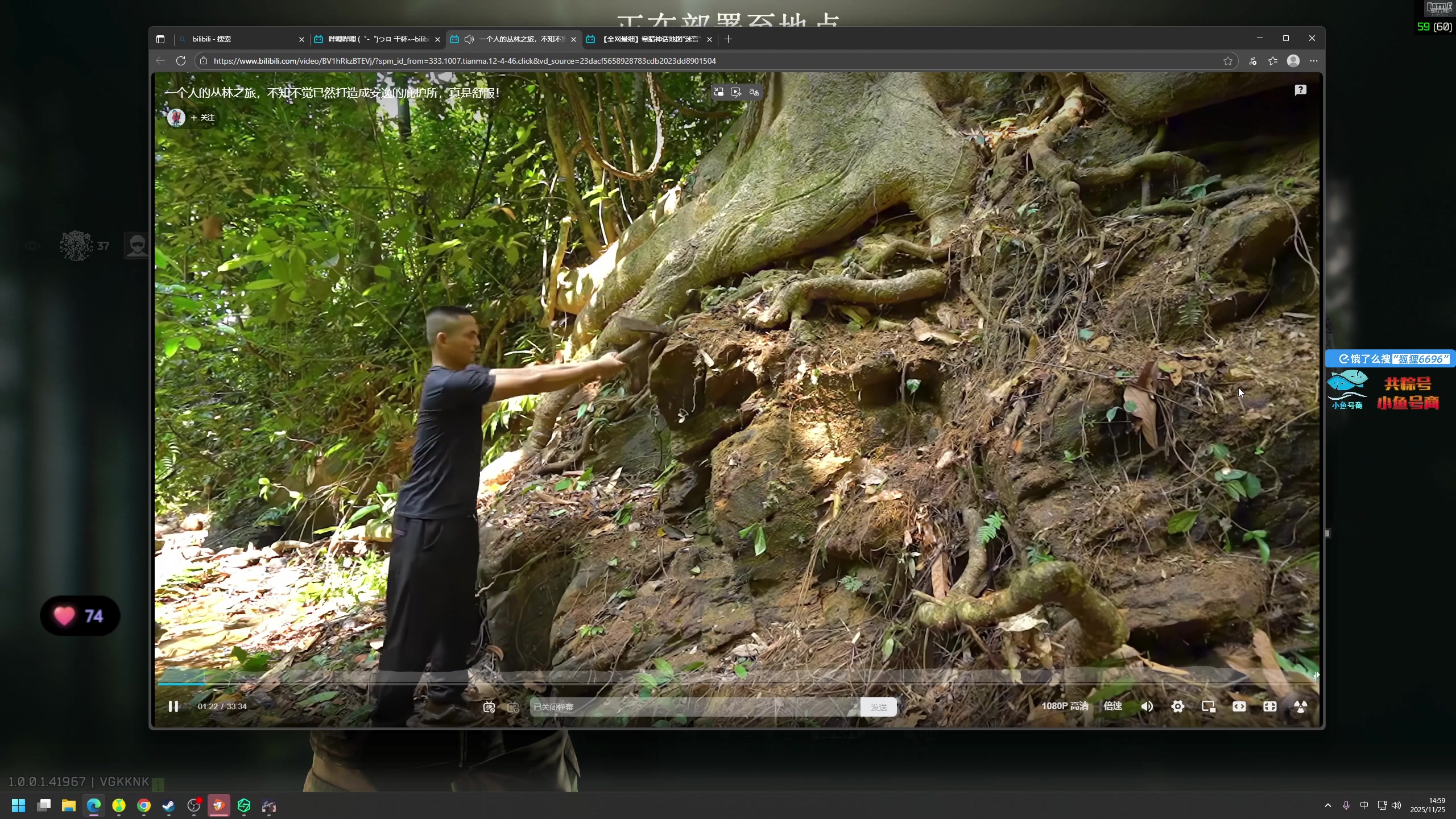Mute the video volume icon
Image resolution: width=1456 pixels, height=819 pixels.
click(1147, 706)
